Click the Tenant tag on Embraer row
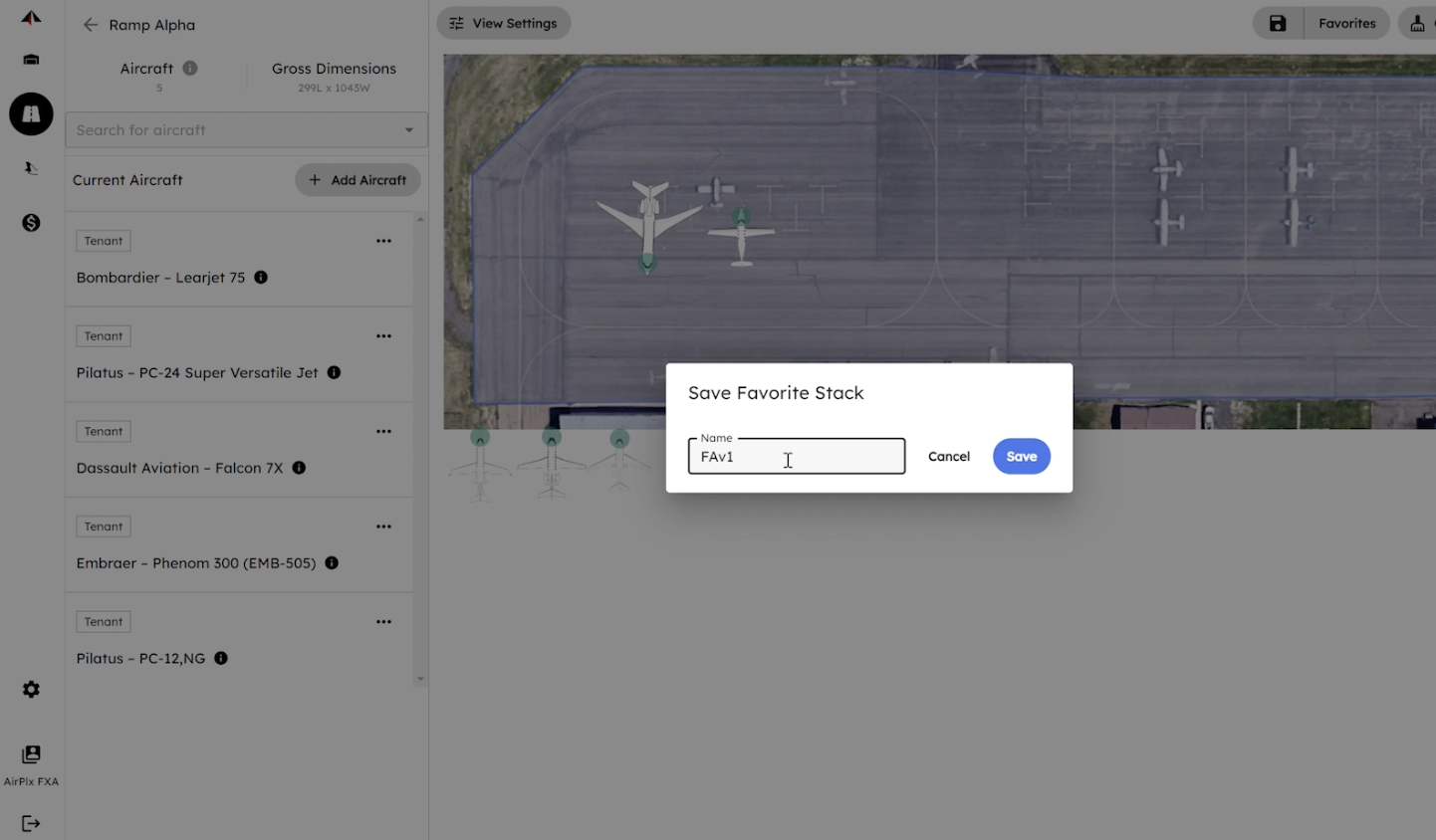The image size is (1436, 840). pyautogui.click(x=104, y=526)
